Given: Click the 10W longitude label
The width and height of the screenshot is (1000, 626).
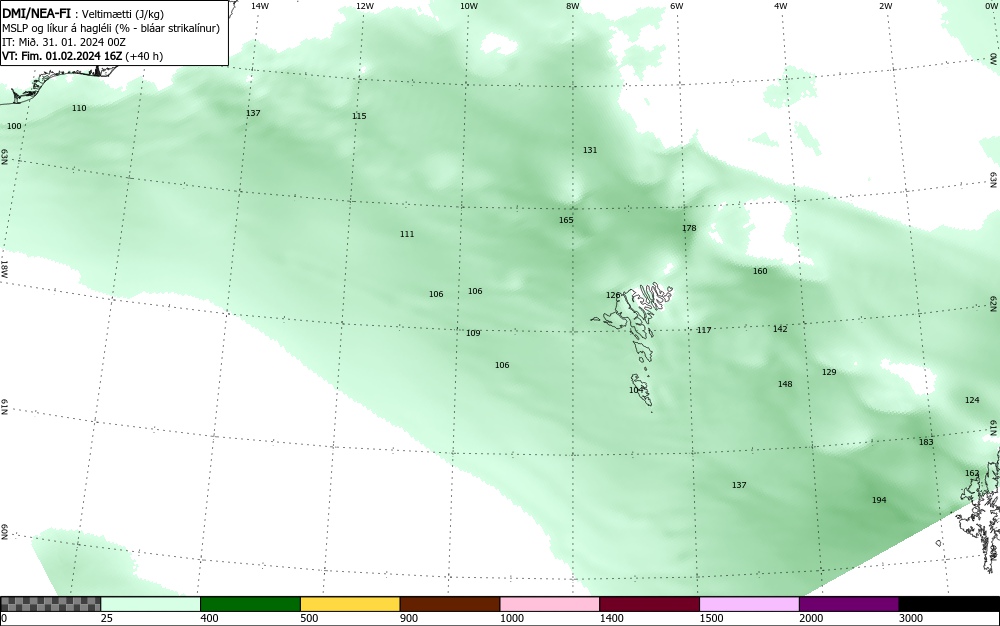Looking at the screenshot, I should [469, 6].
